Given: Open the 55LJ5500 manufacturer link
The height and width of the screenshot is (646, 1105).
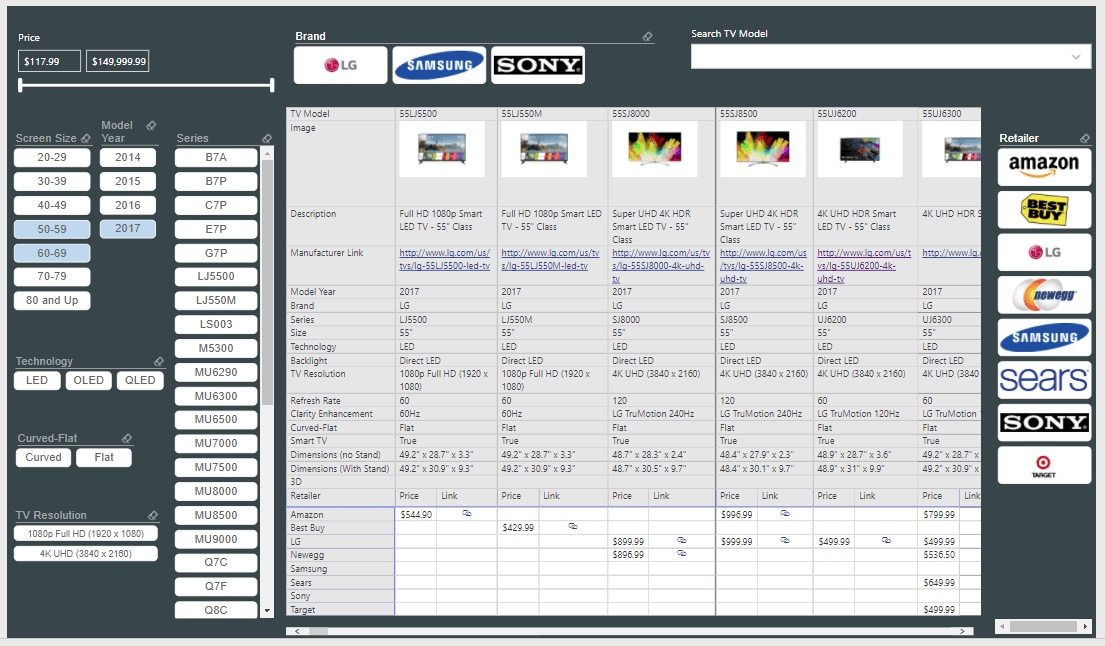Looking at the screenshot, I should tap(445, 259).
